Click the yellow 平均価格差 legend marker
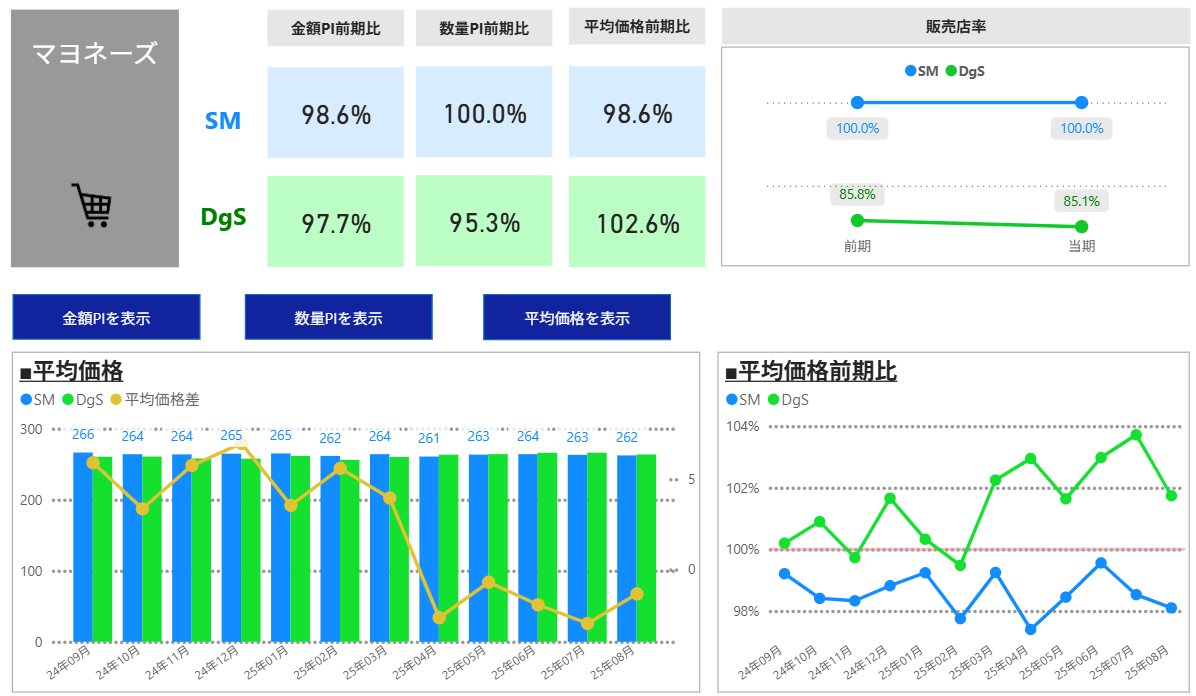The height and width of the screenshot is (696, 1196). 116,400
